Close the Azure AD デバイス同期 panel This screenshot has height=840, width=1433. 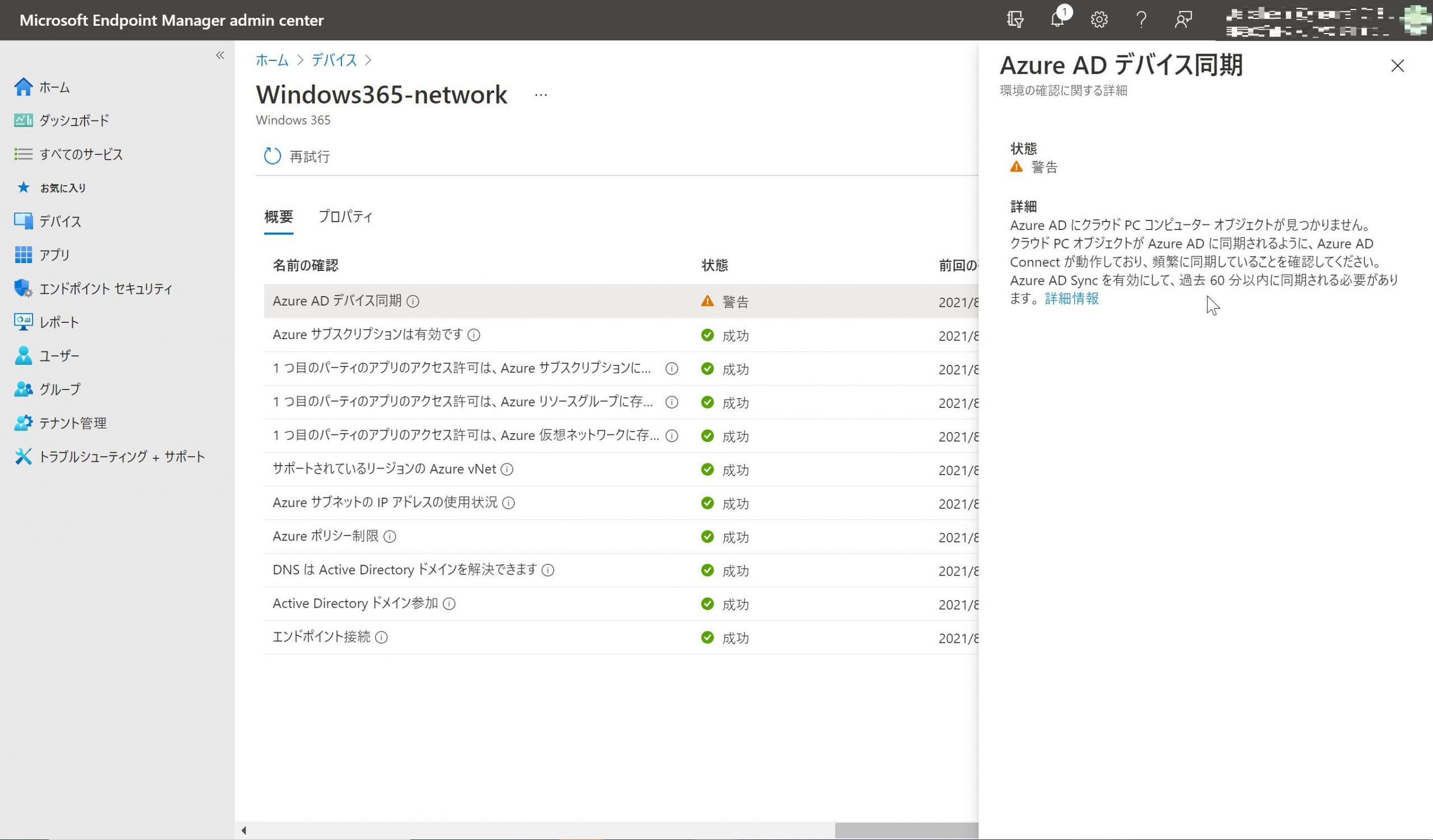1397,66
